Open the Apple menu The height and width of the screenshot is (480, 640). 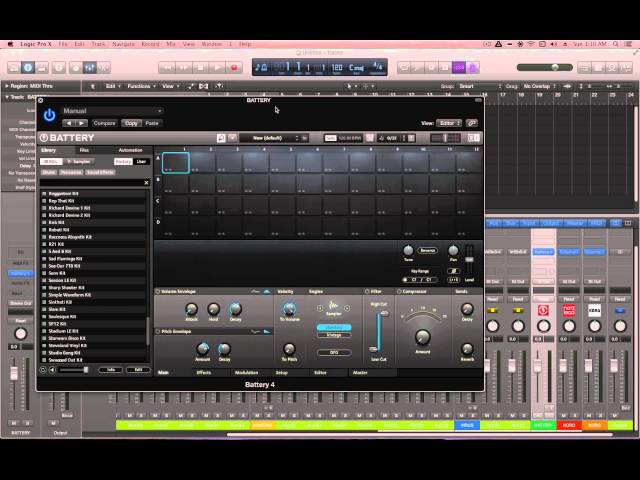10,44
